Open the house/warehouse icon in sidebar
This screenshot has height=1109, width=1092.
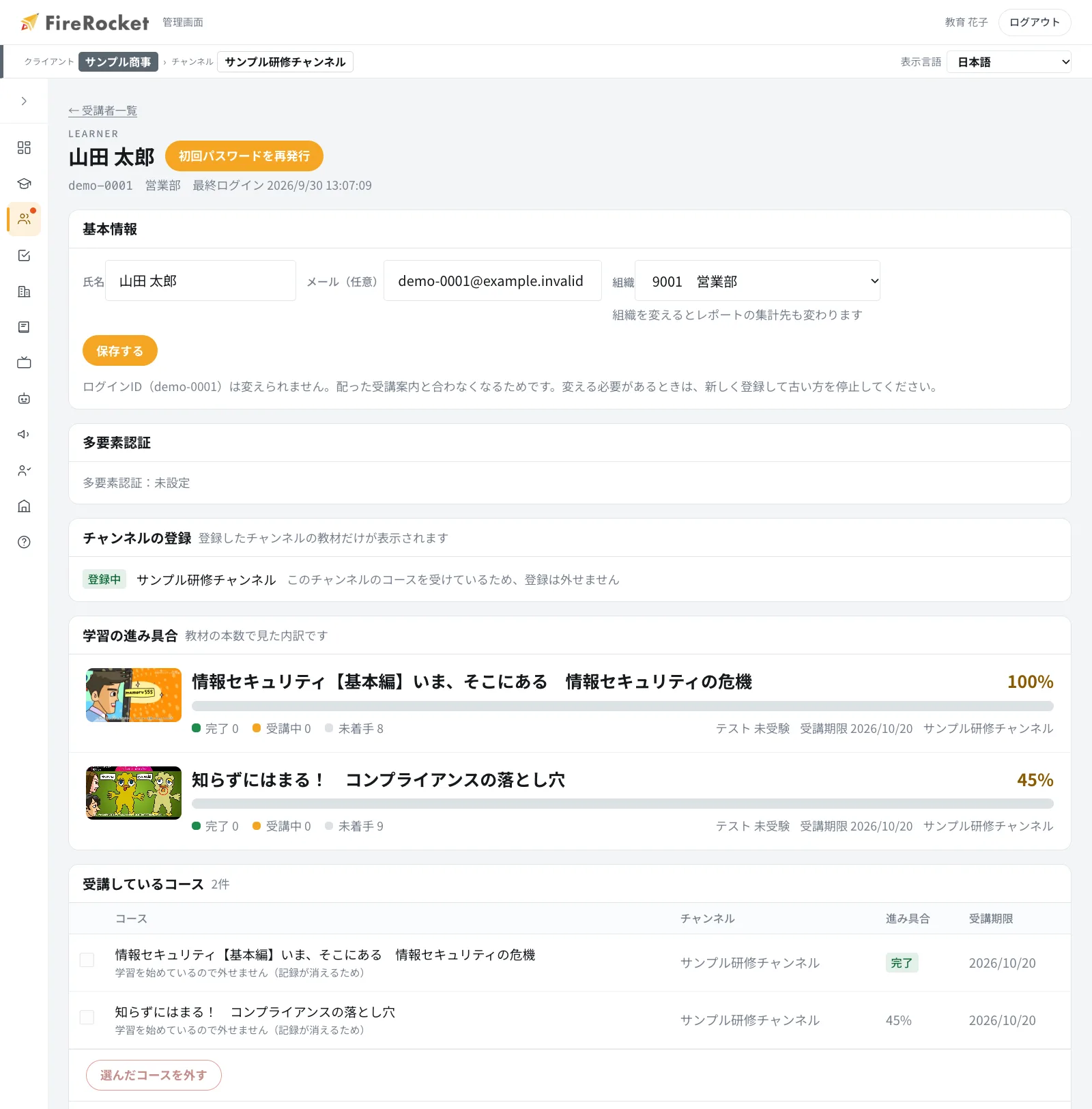pyautogui.click(x=24, y=506)
